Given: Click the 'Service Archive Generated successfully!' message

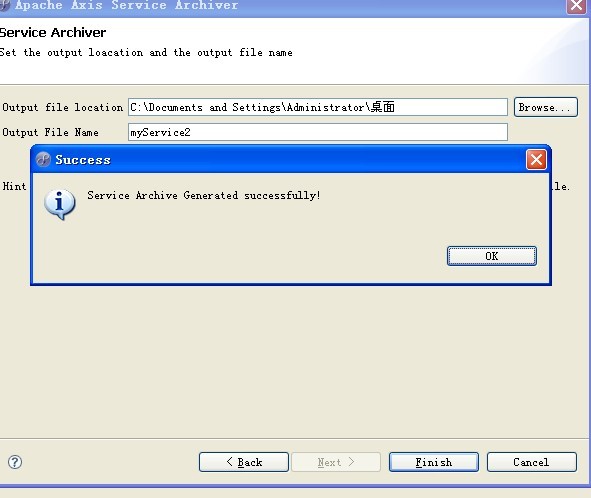Looking at the screenshot, I should (x=204, y=195).
